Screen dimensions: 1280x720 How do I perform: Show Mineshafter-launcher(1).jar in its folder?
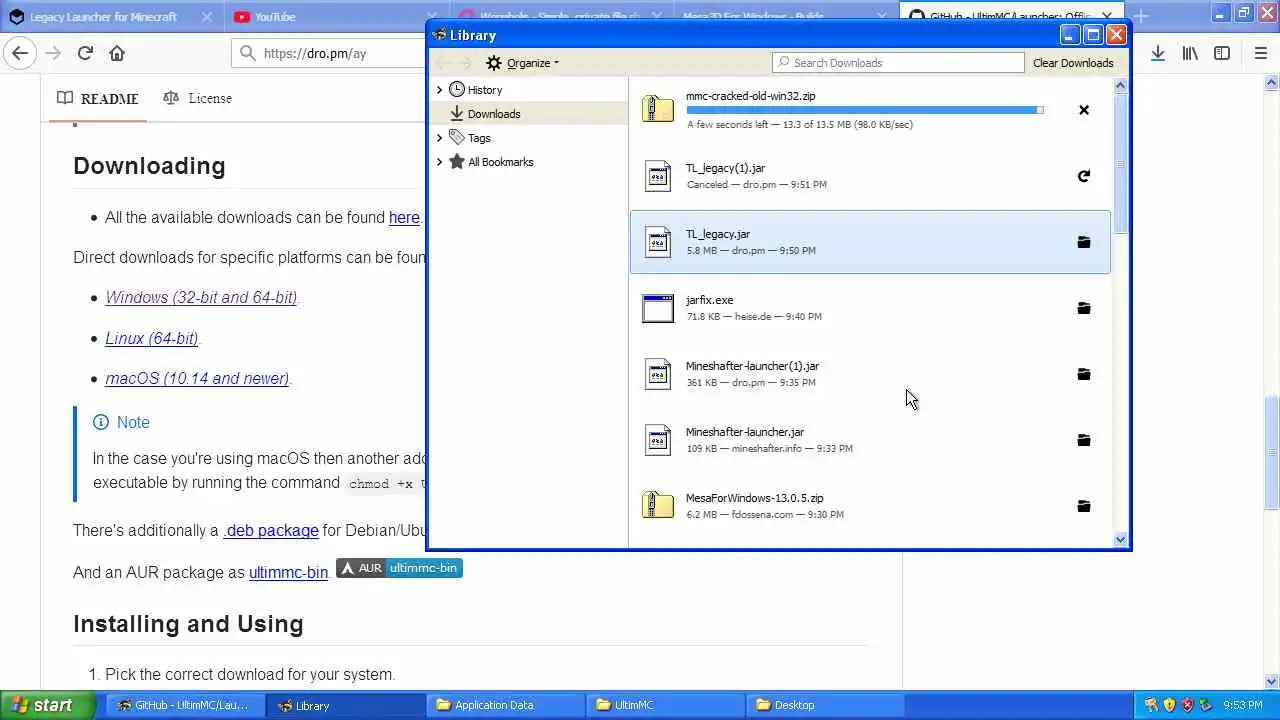pos(1083,374)
